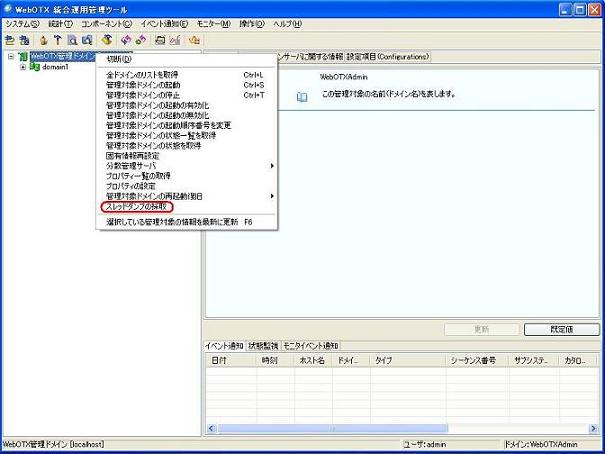Click the event table scroll-left arrow
The image size is (605, 454).
point(211,428)
